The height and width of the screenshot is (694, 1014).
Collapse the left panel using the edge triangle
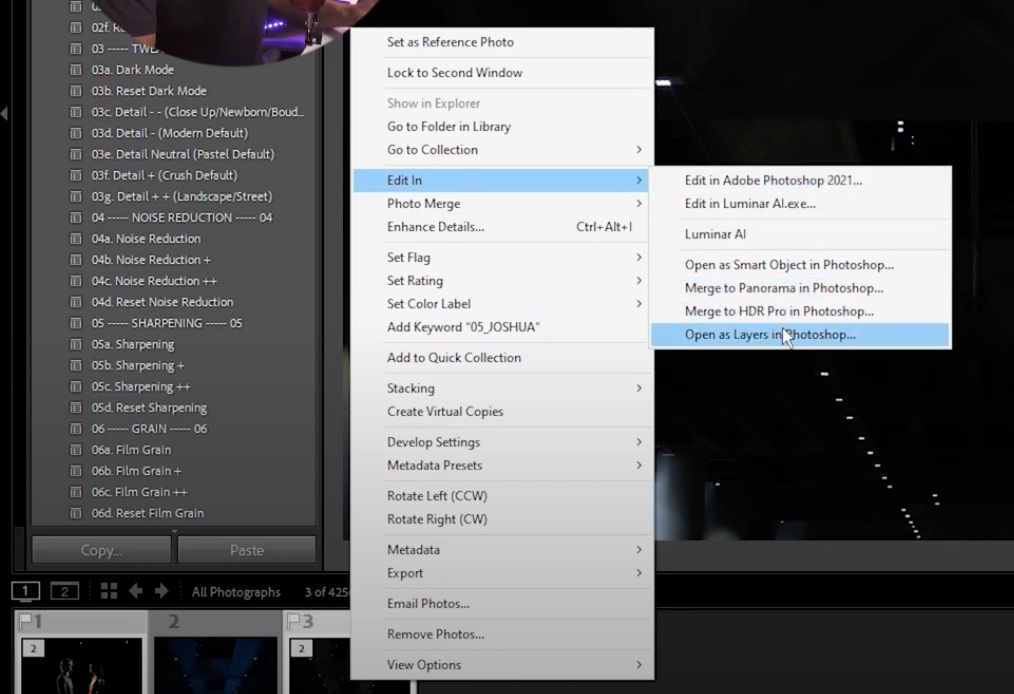click(x=5, y=115)
